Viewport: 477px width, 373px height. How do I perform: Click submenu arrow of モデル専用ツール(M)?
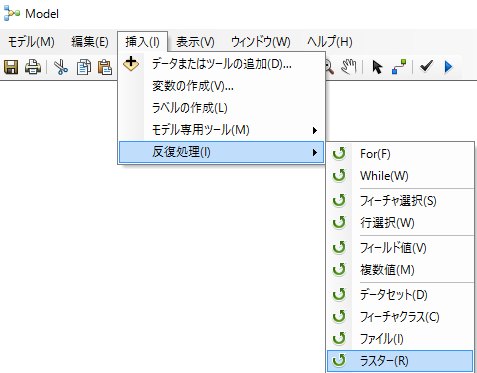tap(315, 130)
